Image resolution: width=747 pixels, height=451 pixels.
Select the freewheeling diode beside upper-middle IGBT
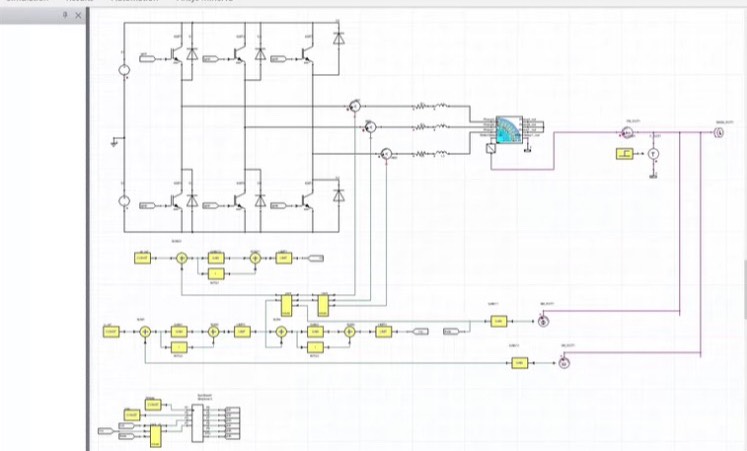[260, 54]
